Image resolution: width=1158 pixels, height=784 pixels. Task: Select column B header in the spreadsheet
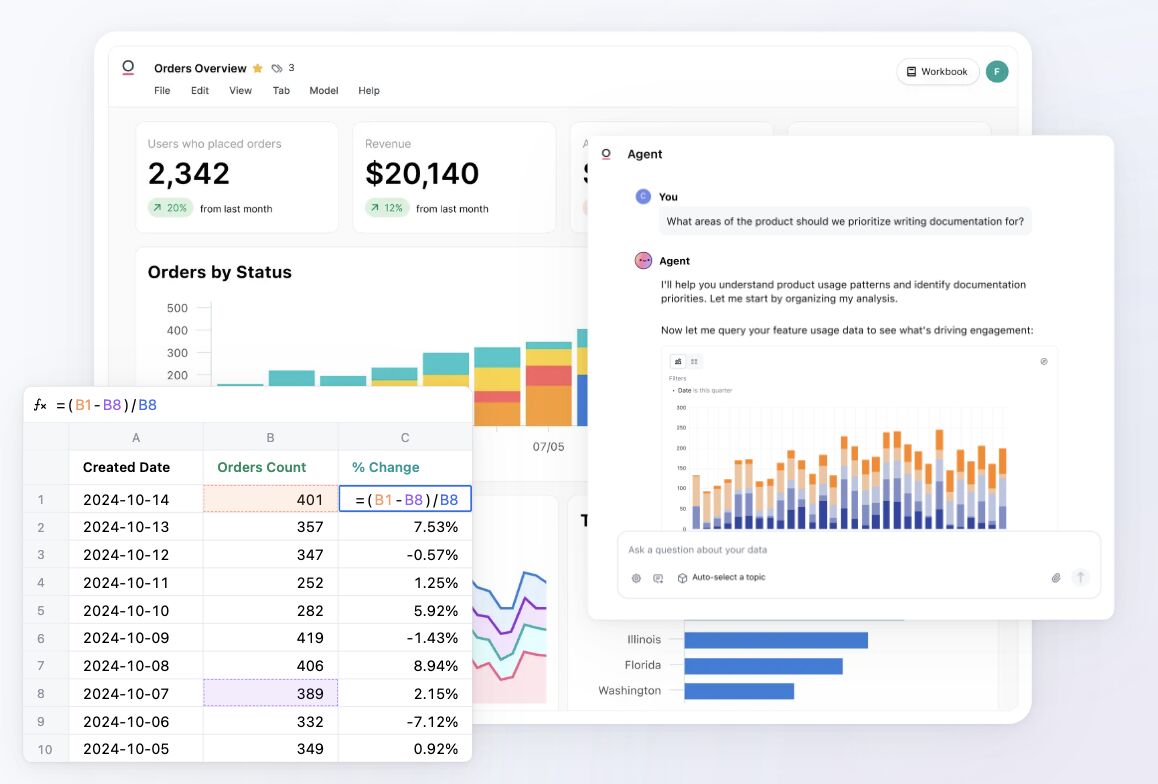(270, 438)
